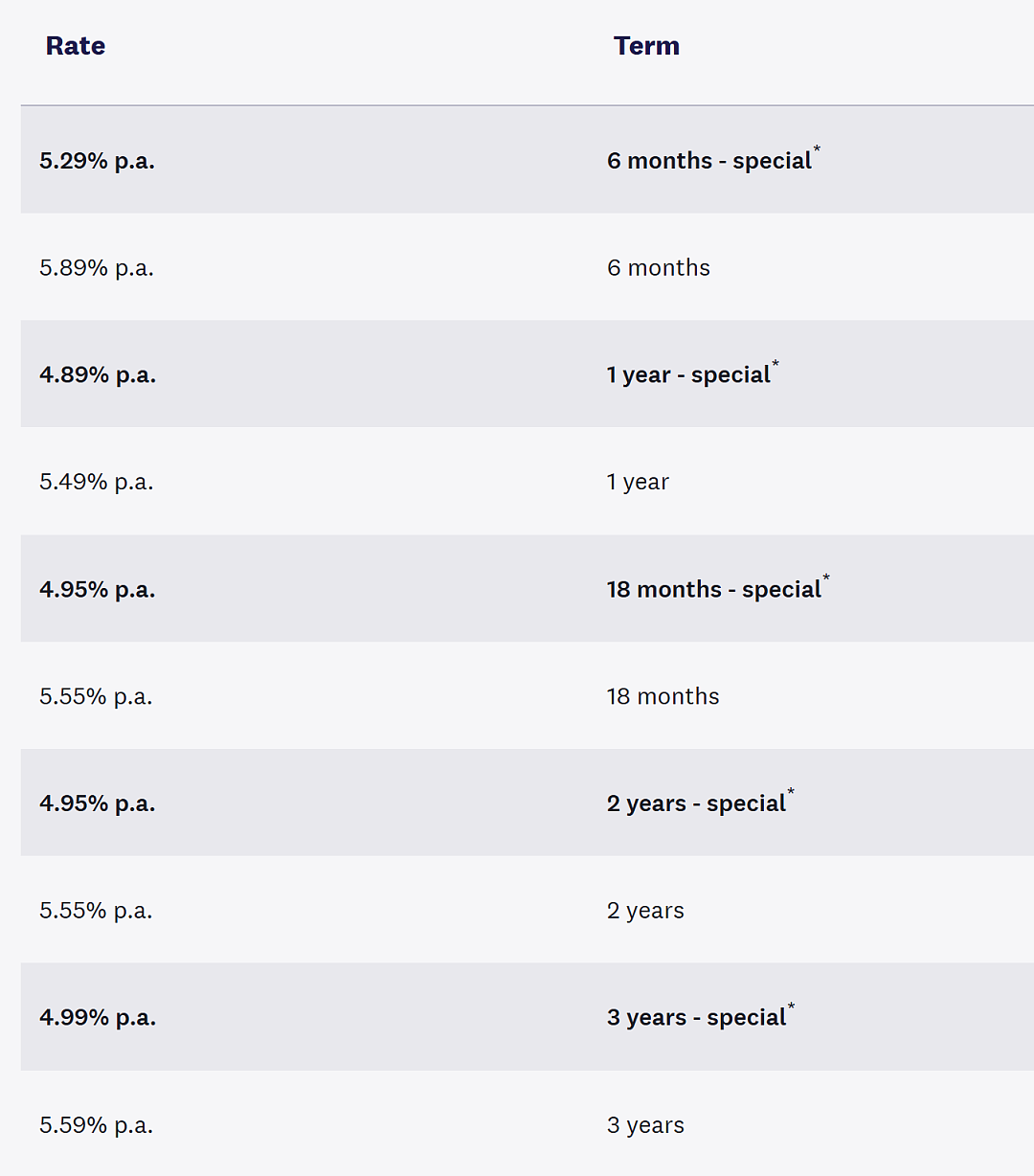This screenshot has height=1176, width=1034.
Task: Click the Term column header
Action: point(646,46)
